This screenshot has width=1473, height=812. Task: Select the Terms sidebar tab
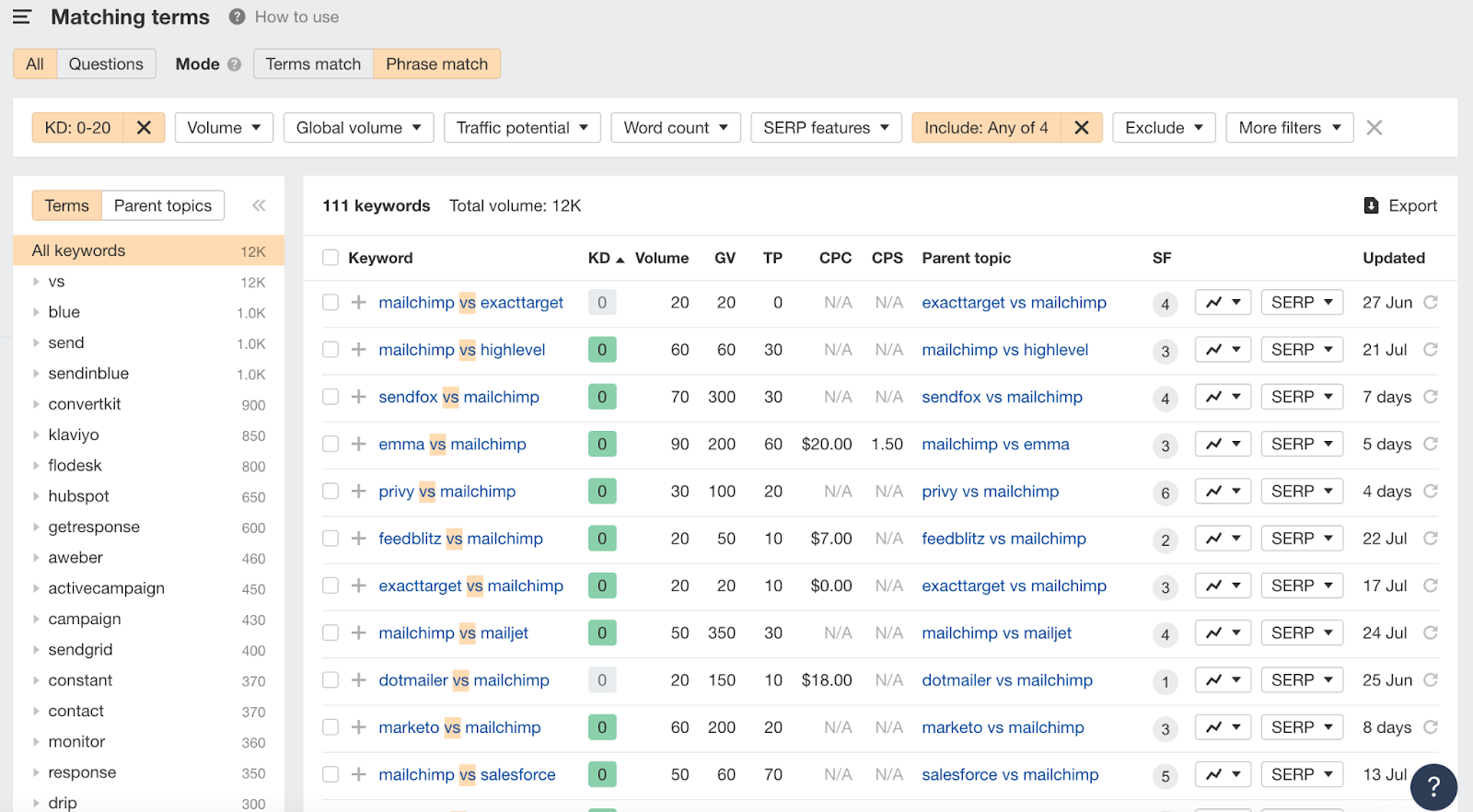point(67,205)
